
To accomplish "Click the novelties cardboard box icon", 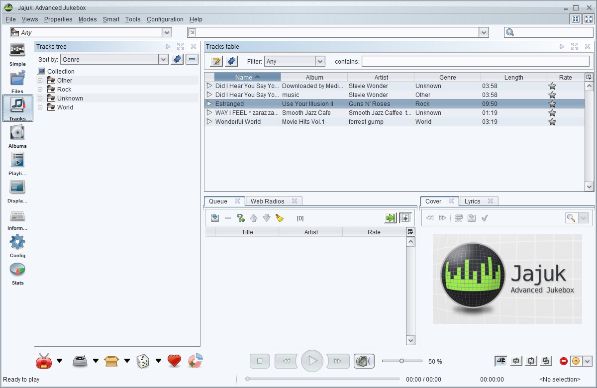I will 112,361.
